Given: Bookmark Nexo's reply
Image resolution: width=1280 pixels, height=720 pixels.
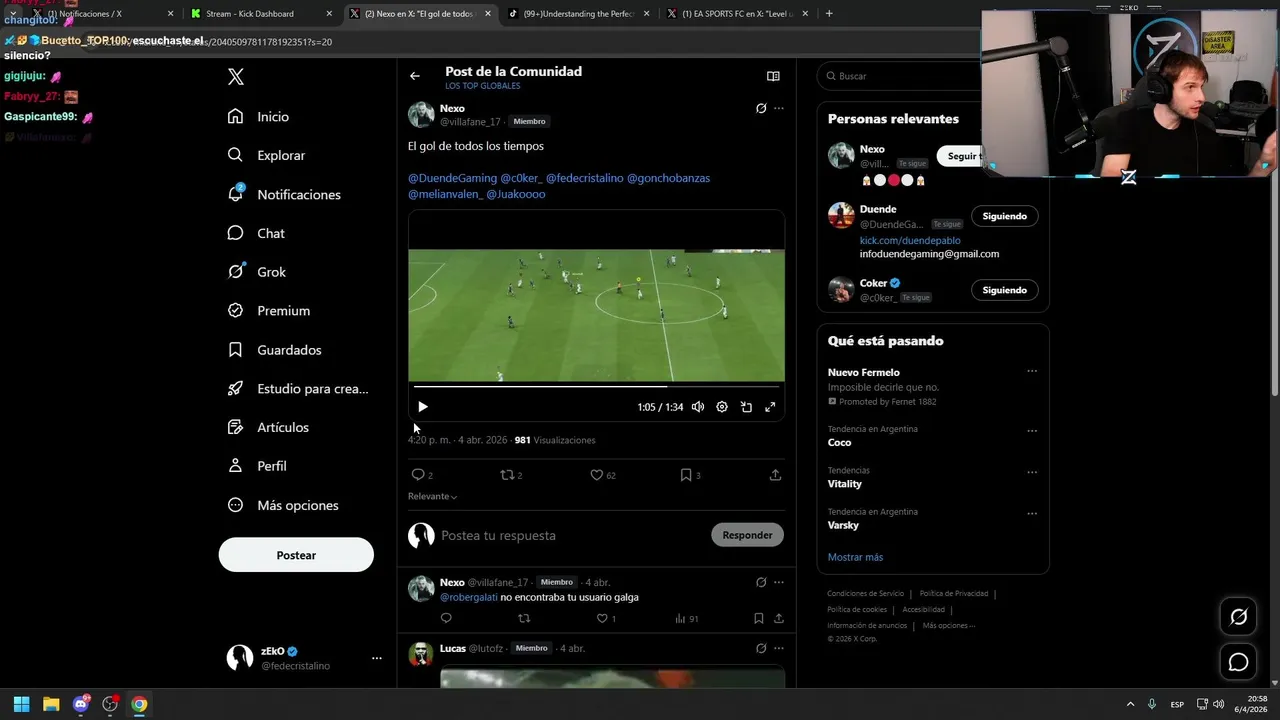Looking at the screenshot, I should pos(759,619).
